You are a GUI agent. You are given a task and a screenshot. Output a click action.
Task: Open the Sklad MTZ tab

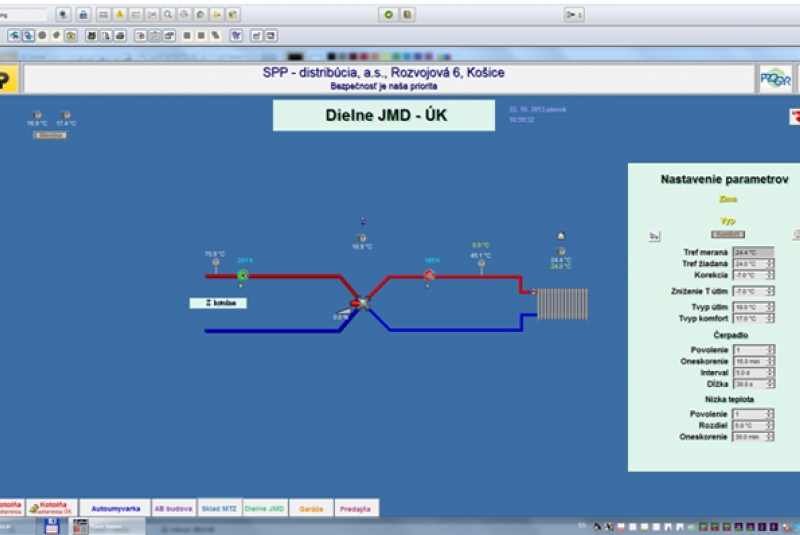[219, 508]
